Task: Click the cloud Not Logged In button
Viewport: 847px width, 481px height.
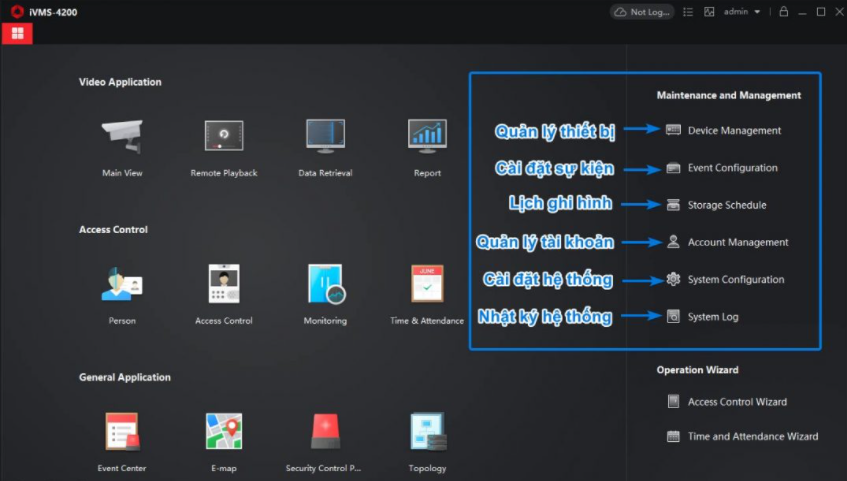Action: coord(642,11)
